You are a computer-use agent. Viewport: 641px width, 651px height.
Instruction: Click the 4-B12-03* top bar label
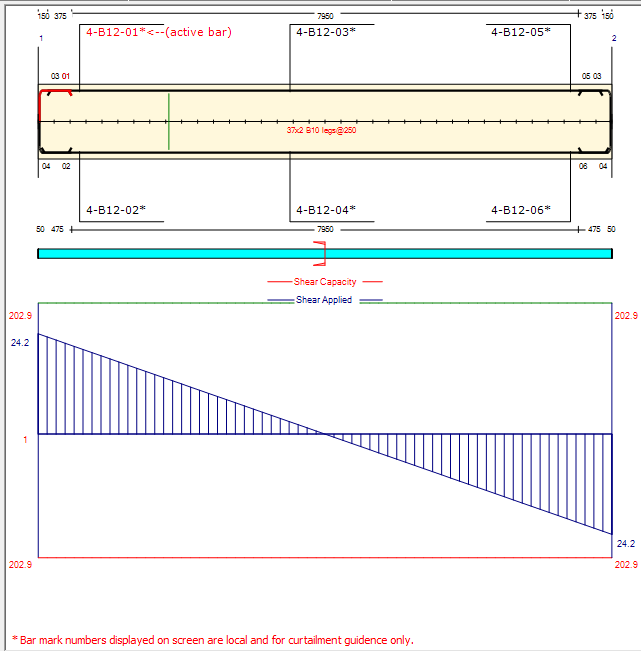click(326, 32)
